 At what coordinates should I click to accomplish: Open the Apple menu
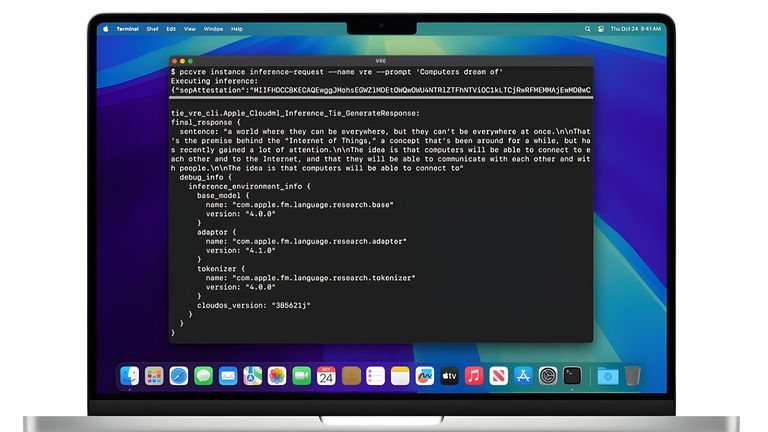106,29
